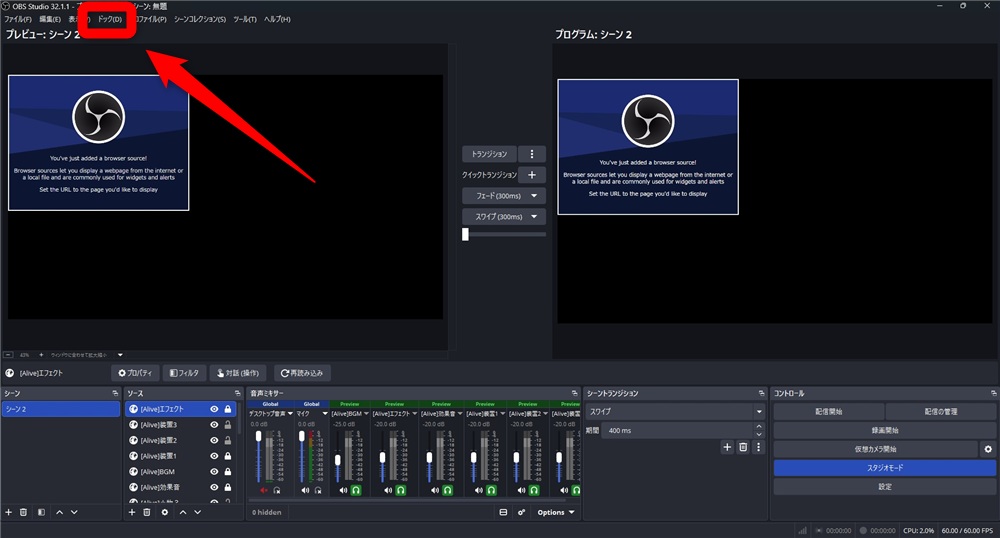
Task: Open [Alive]BGM channel dropdown arrow in mixer
Action: [x=366, y=413]
